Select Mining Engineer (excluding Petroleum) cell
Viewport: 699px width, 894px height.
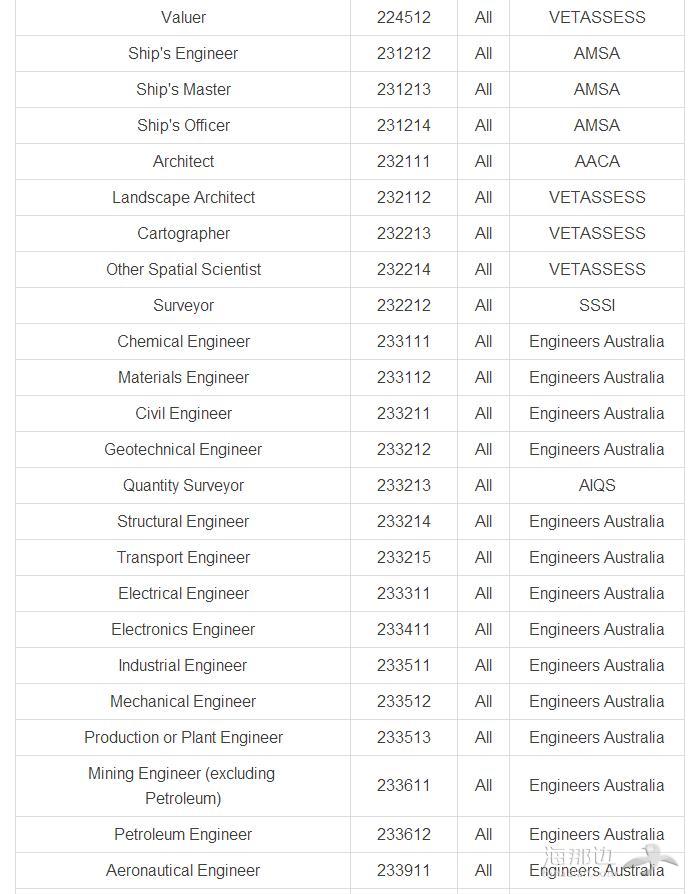183,786
